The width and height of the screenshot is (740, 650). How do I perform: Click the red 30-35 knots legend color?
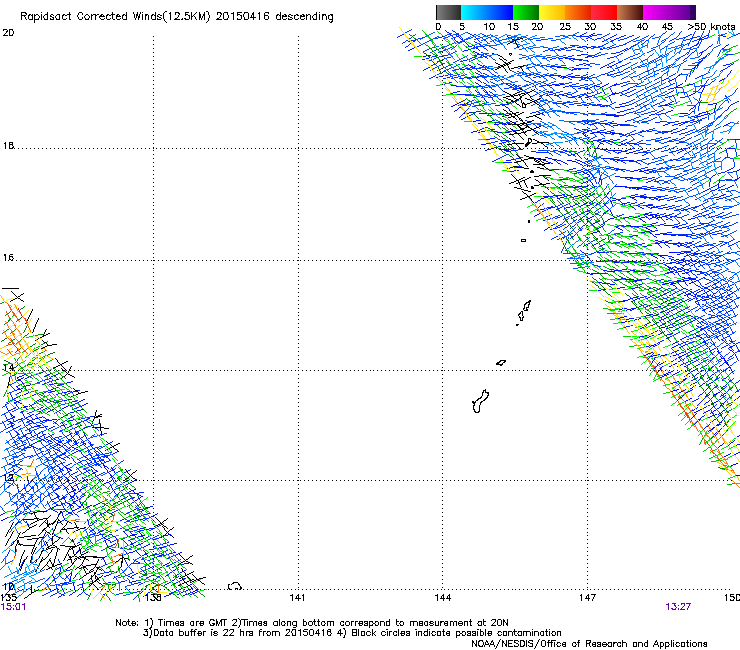(x=604, y=12)
